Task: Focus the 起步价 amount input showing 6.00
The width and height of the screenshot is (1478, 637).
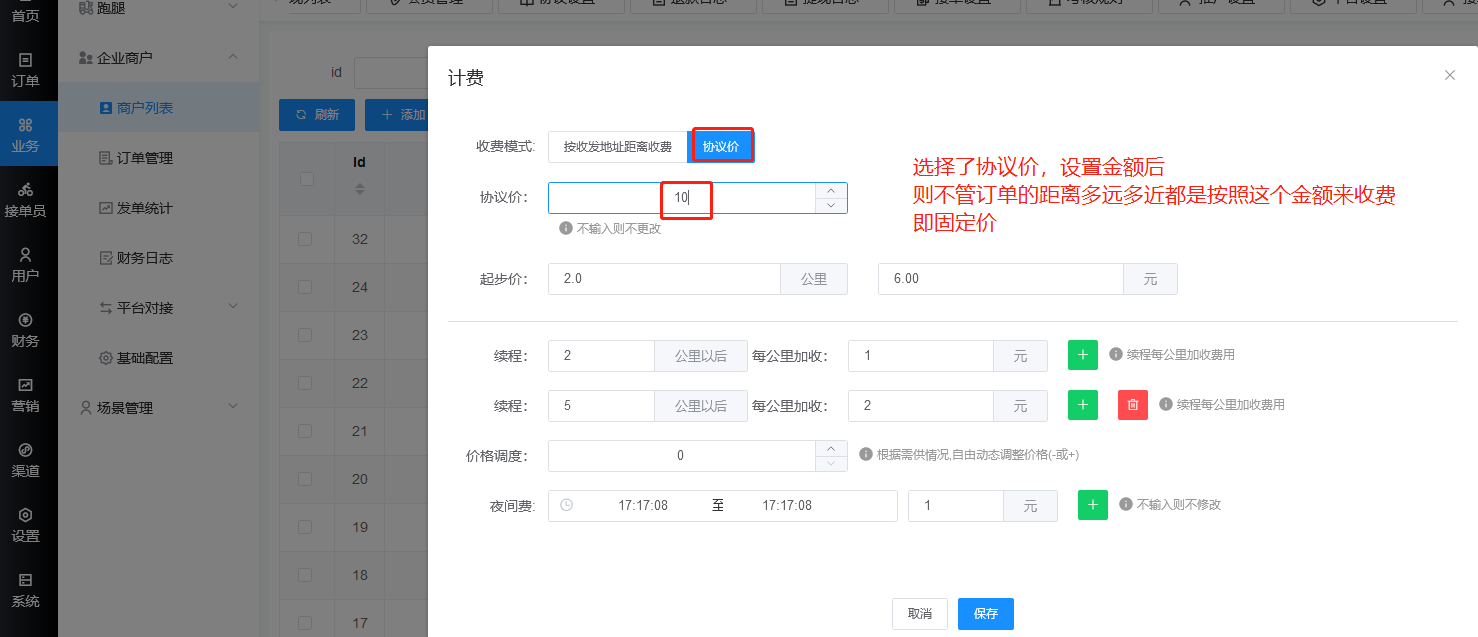Action: pyautogui.click(x=1000, y=279)
